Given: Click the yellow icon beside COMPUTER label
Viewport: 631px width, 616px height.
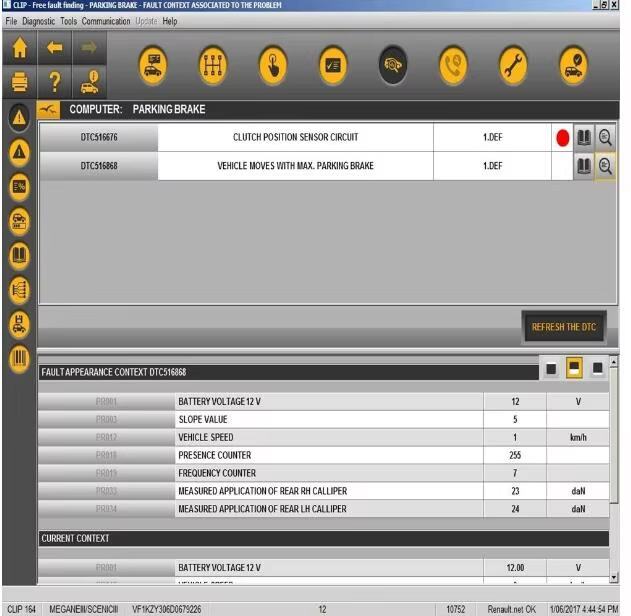Looking at the screenshot, I should (48, 109).
